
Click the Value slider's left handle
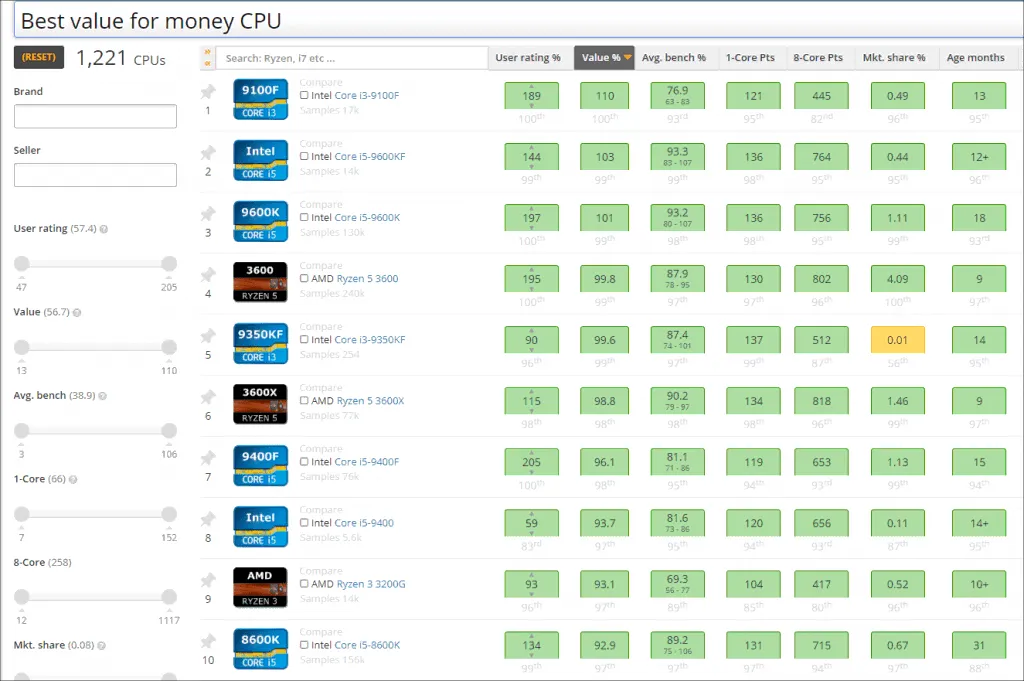(x=22, y=346)
